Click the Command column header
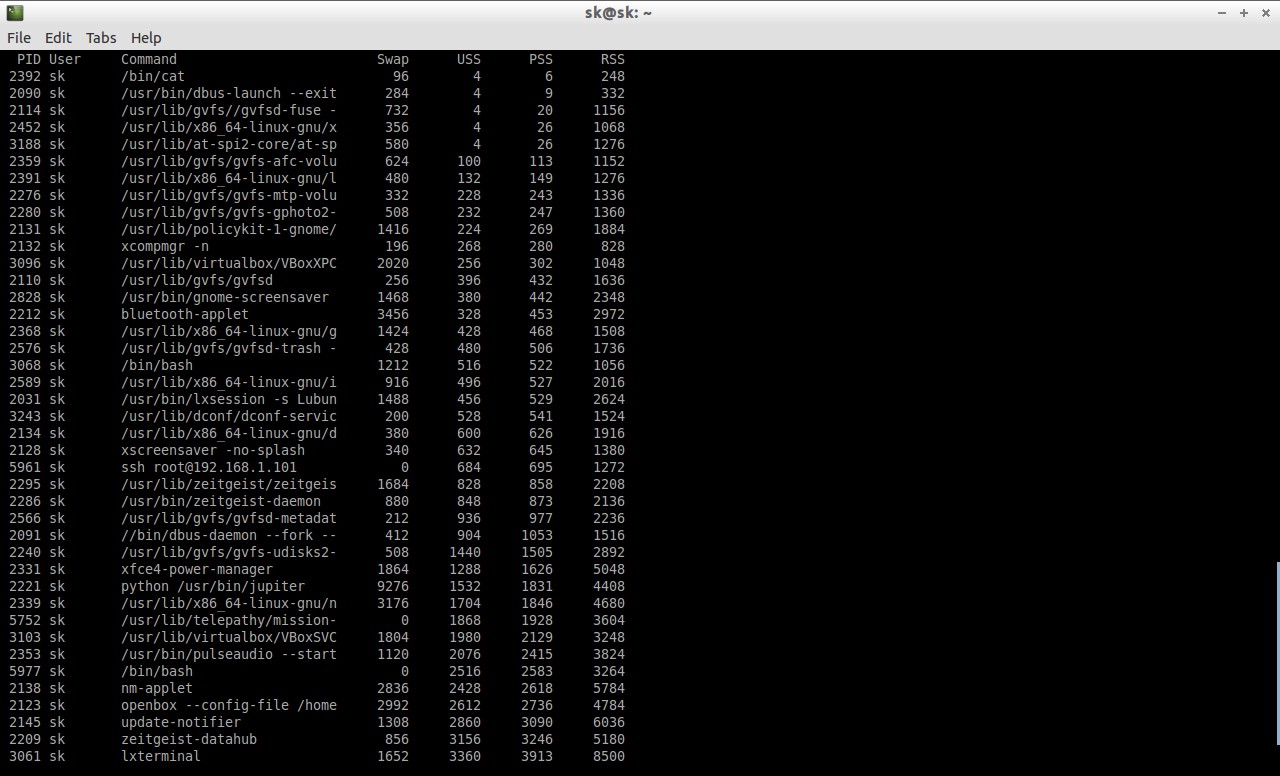The image size is (1280, 776). pos(149,59)
